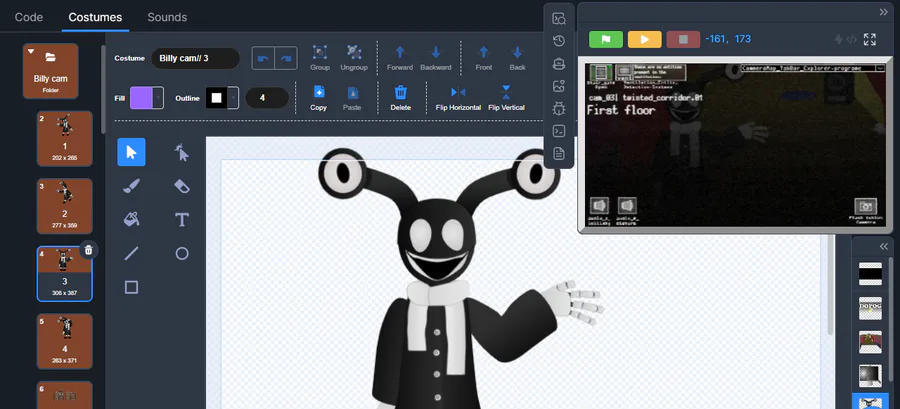Start project with green flag
Viewport: 900px width, 409px height.
(x=606, y=40)
